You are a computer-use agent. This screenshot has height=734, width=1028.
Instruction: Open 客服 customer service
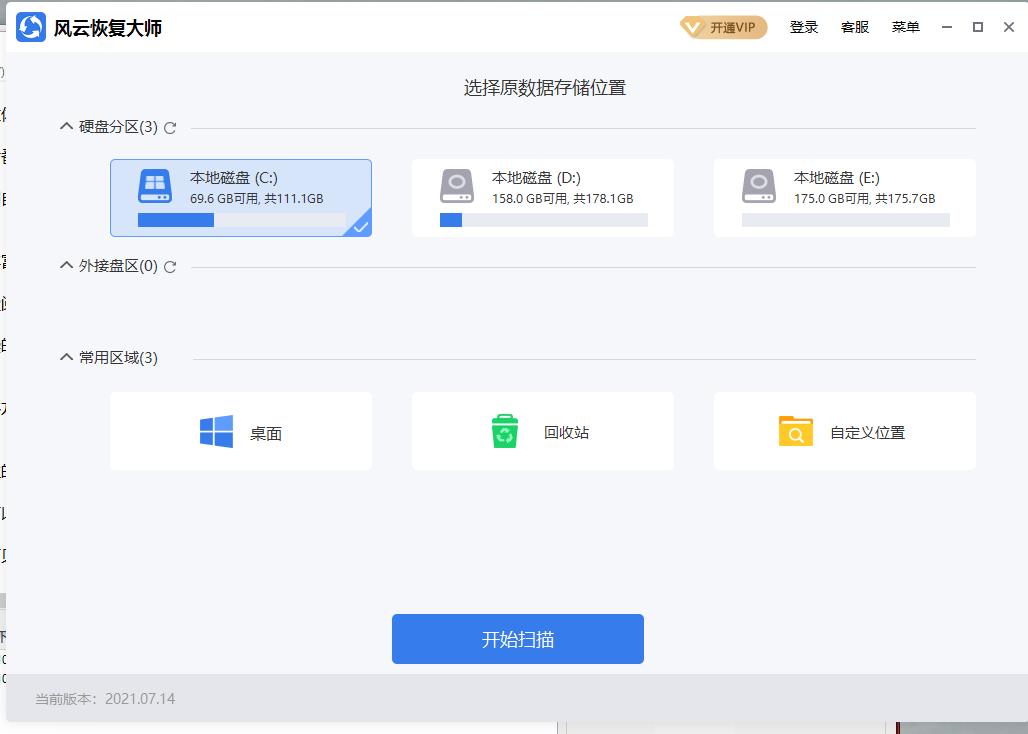point(854,27)
